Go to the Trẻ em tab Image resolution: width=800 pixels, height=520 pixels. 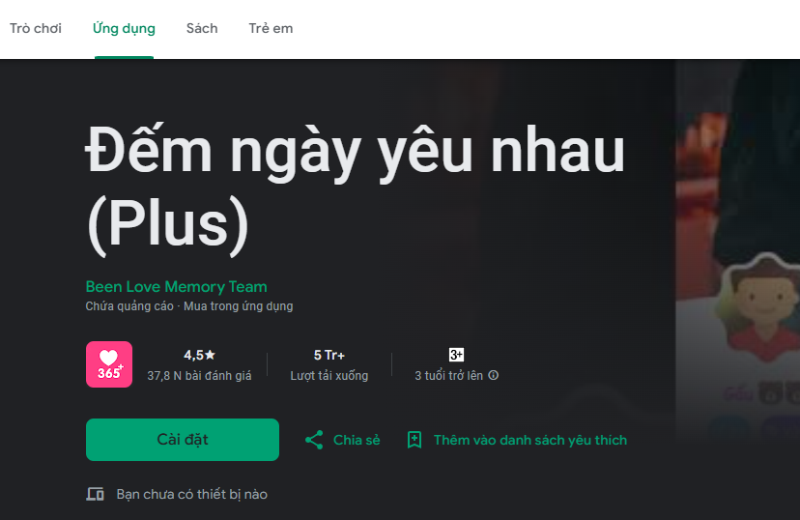pyautogui.click(x=271, y=29)
